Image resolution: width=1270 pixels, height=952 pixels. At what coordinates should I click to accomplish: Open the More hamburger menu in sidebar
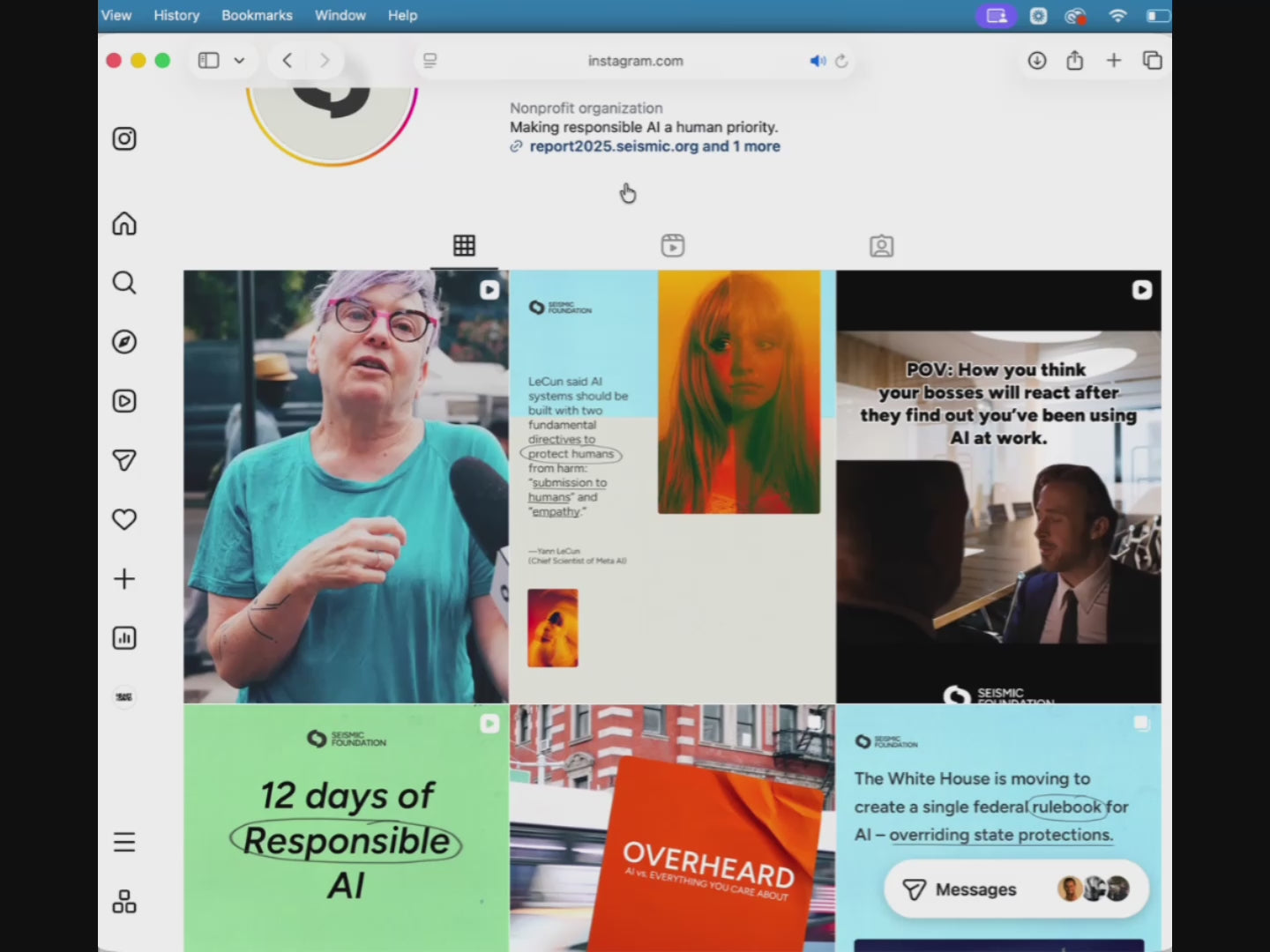coord(124,842)
